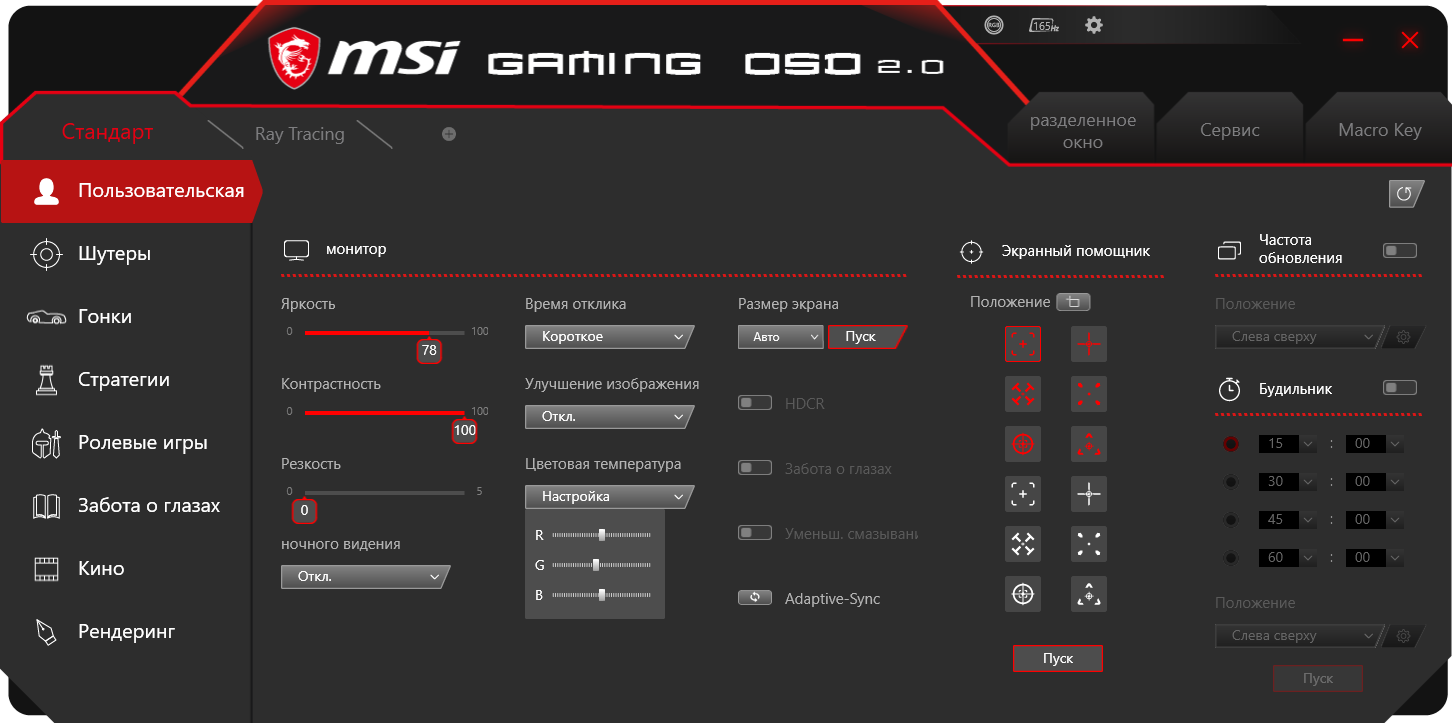Open the RGB lighting icon
This screenshot has height=723, width=1452.
point(993,26)
